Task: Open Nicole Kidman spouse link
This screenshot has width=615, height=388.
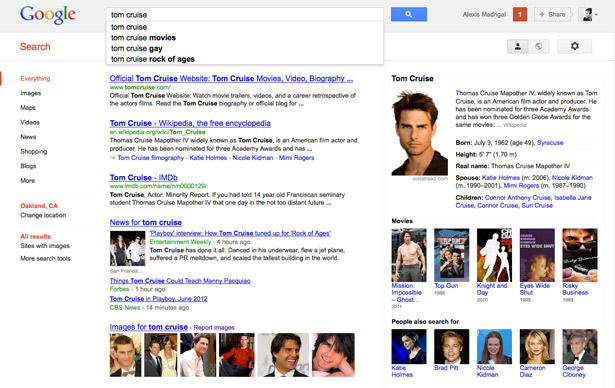Action: (x=572, y=178)
